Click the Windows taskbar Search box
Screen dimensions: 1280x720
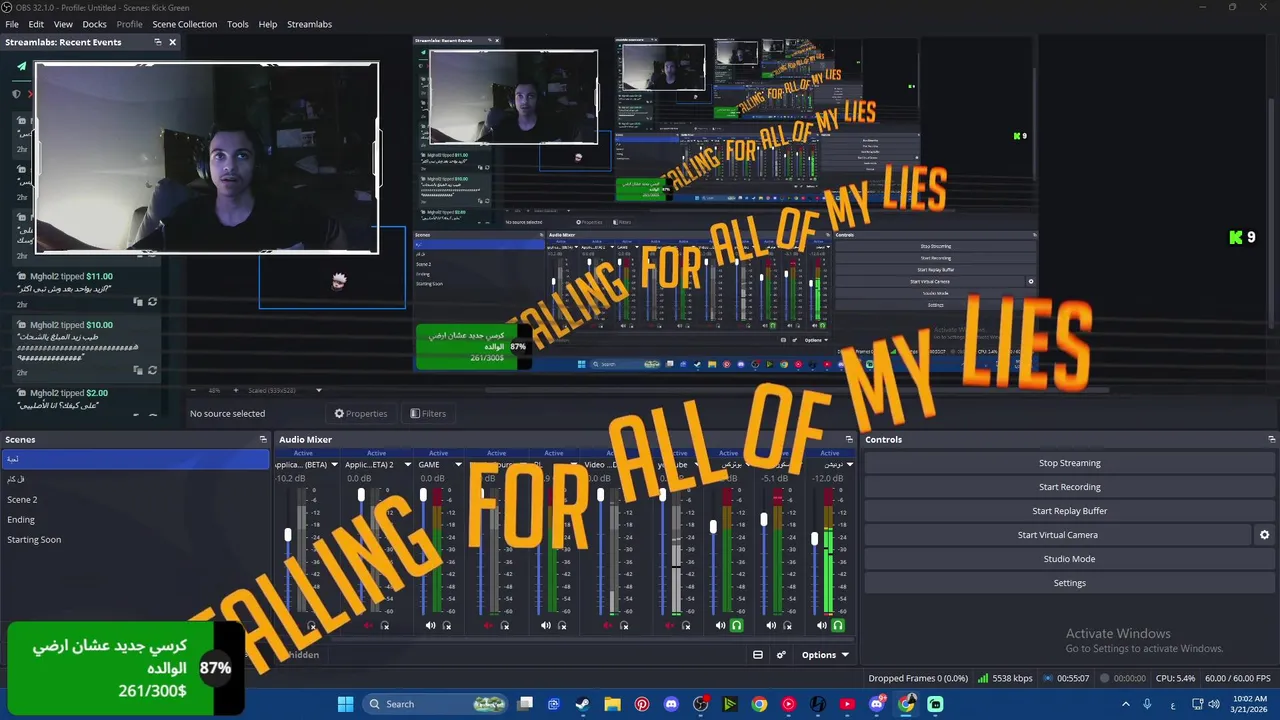[x=435, y=704]
